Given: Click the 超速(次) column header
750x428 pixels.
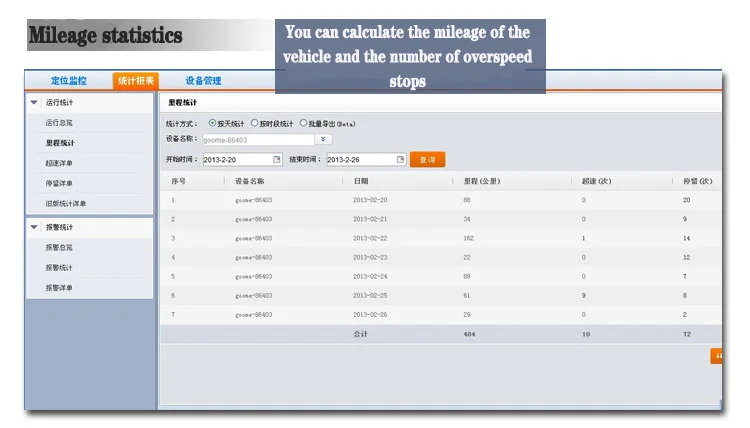Looking at the screenshot, I should tap(596, 181).
